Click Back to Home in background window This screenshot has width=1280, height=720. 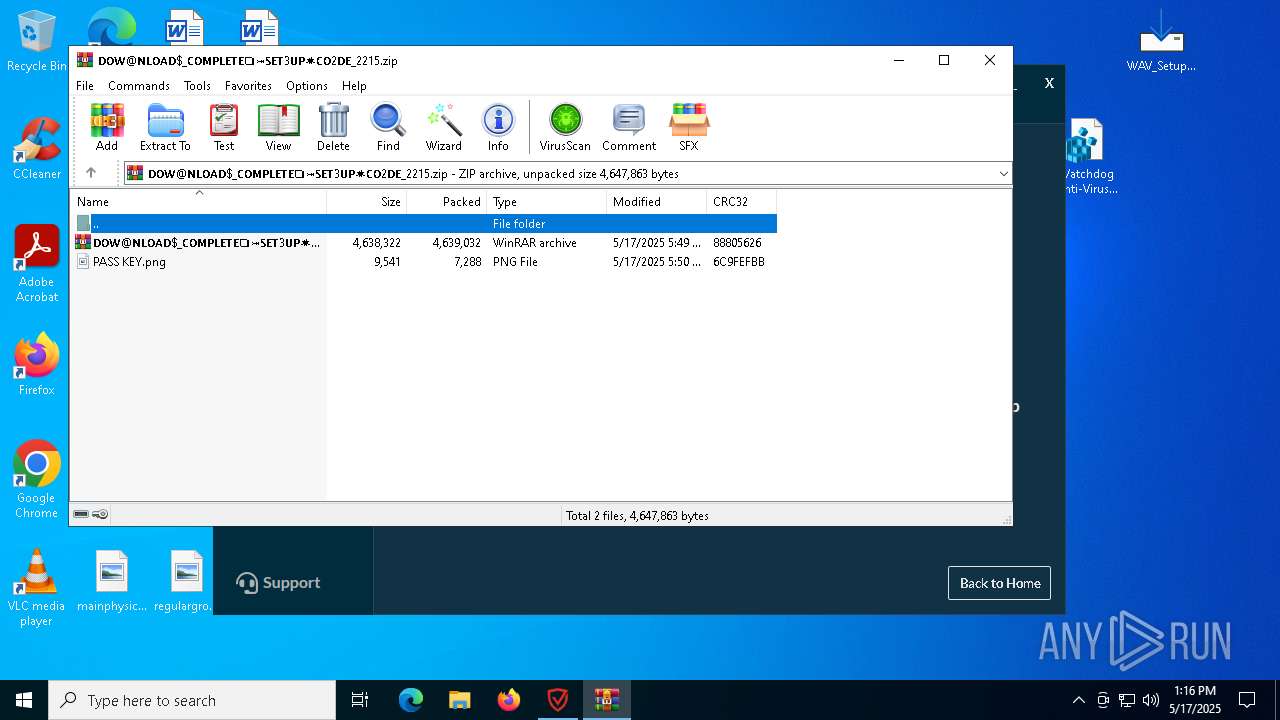(x=999, y=583)
